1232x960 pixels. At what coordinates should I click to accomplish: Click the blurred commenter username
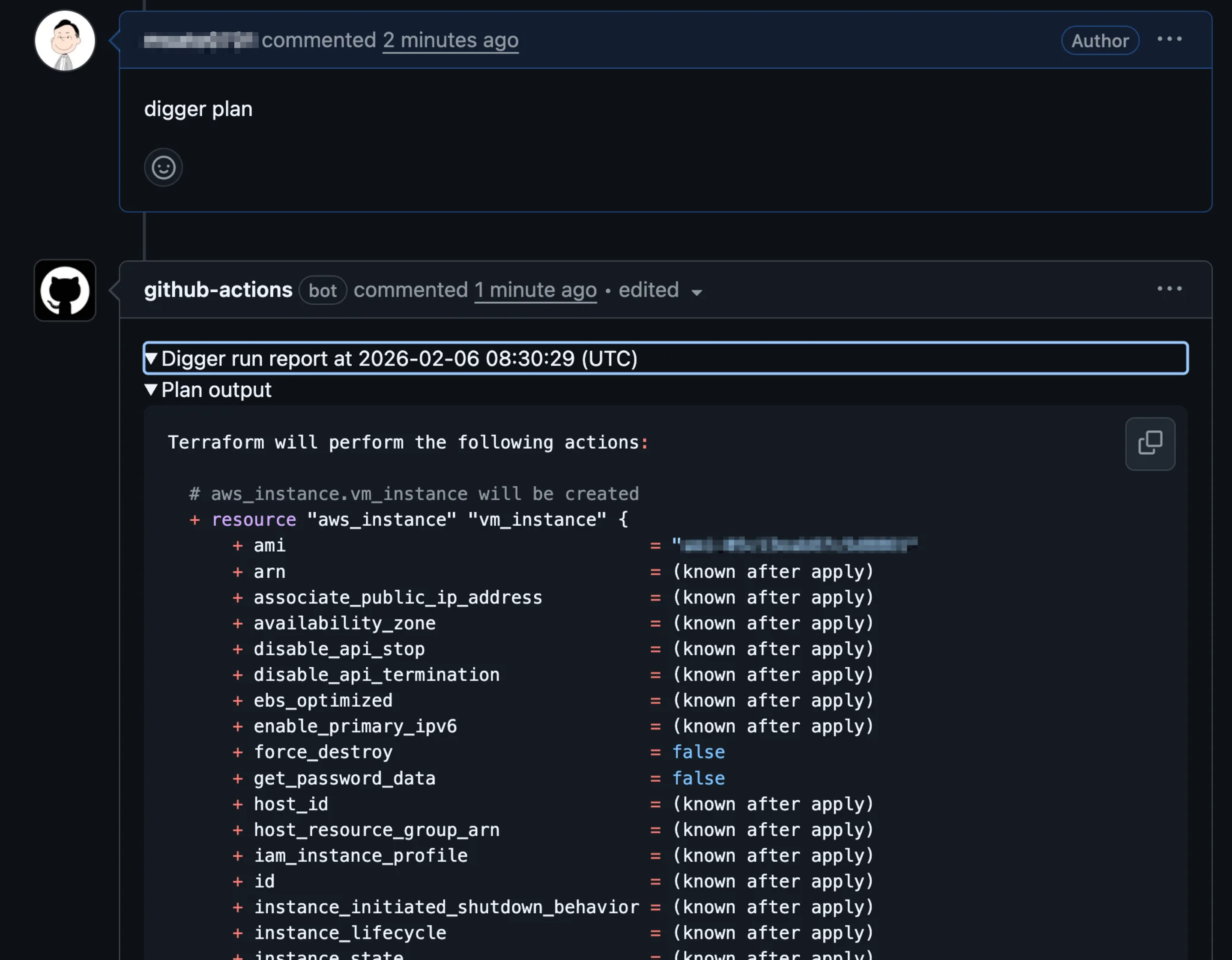(x=200, y=41)
